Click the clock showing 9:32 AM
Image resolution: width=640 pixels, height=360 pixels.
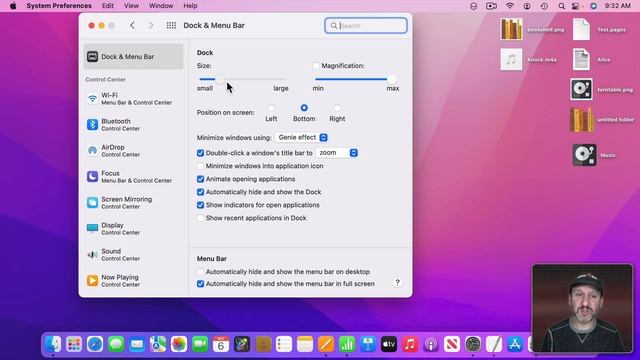[618, 6]
